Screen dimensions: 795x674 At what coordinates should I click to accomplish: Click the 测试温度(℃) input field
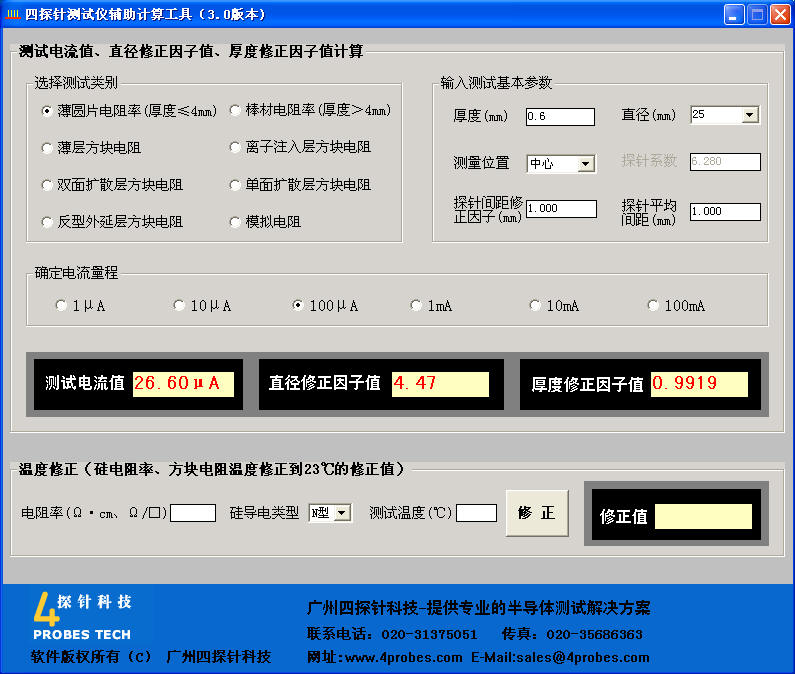tap(476, 513)
